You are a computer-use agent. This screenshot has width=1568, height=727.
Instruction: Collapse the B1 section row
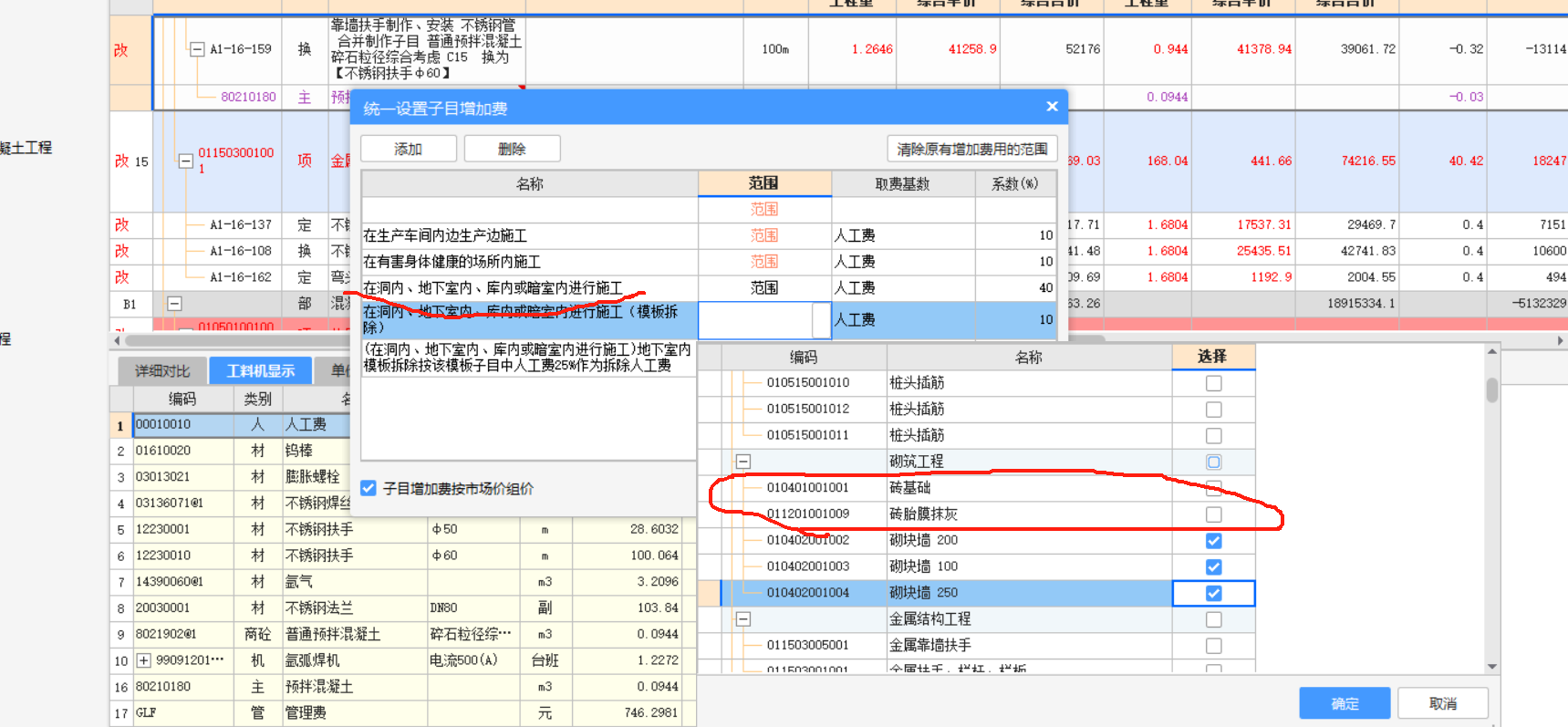(x=174, y=304)
